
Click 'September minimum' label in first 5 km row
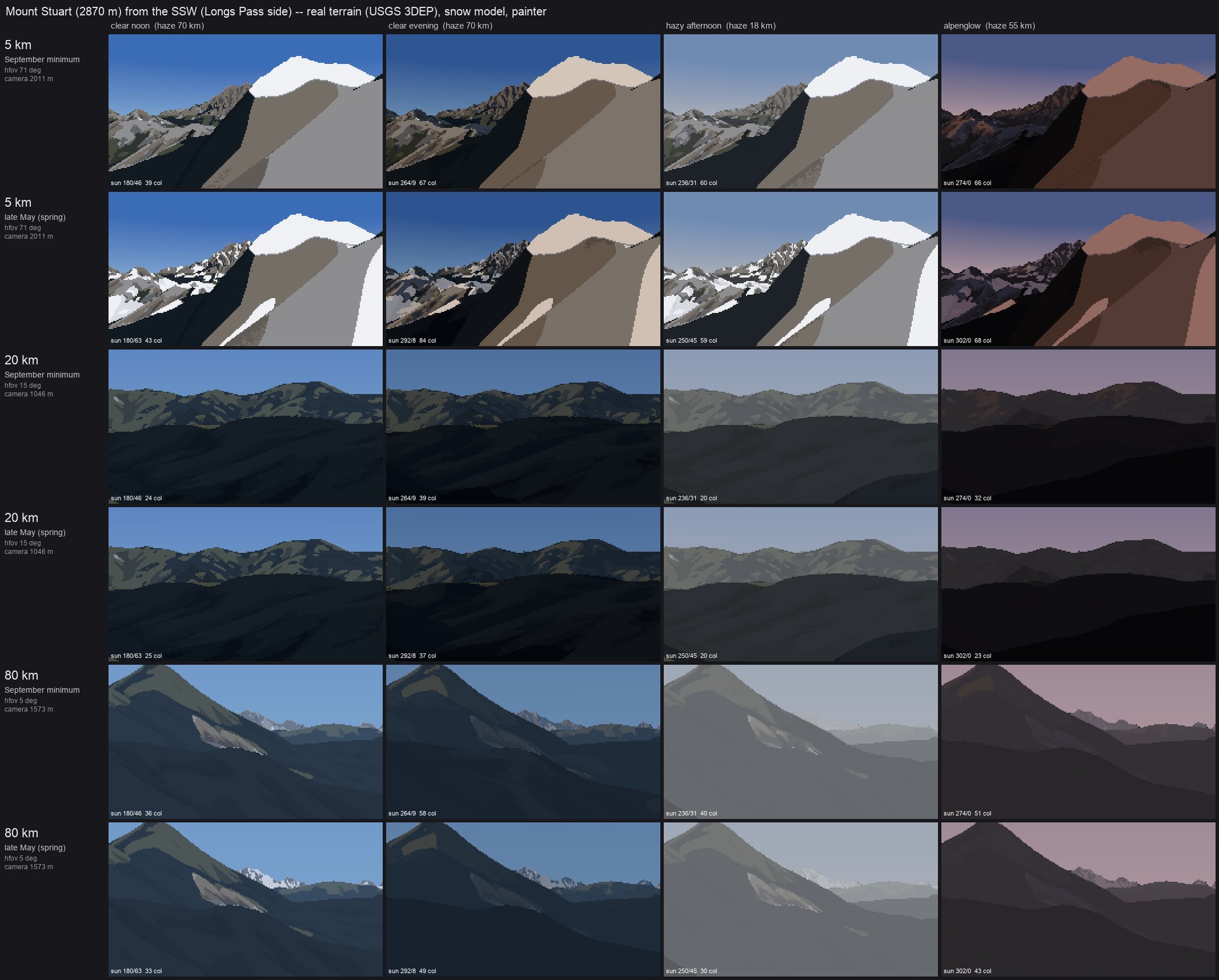[42, 60]
